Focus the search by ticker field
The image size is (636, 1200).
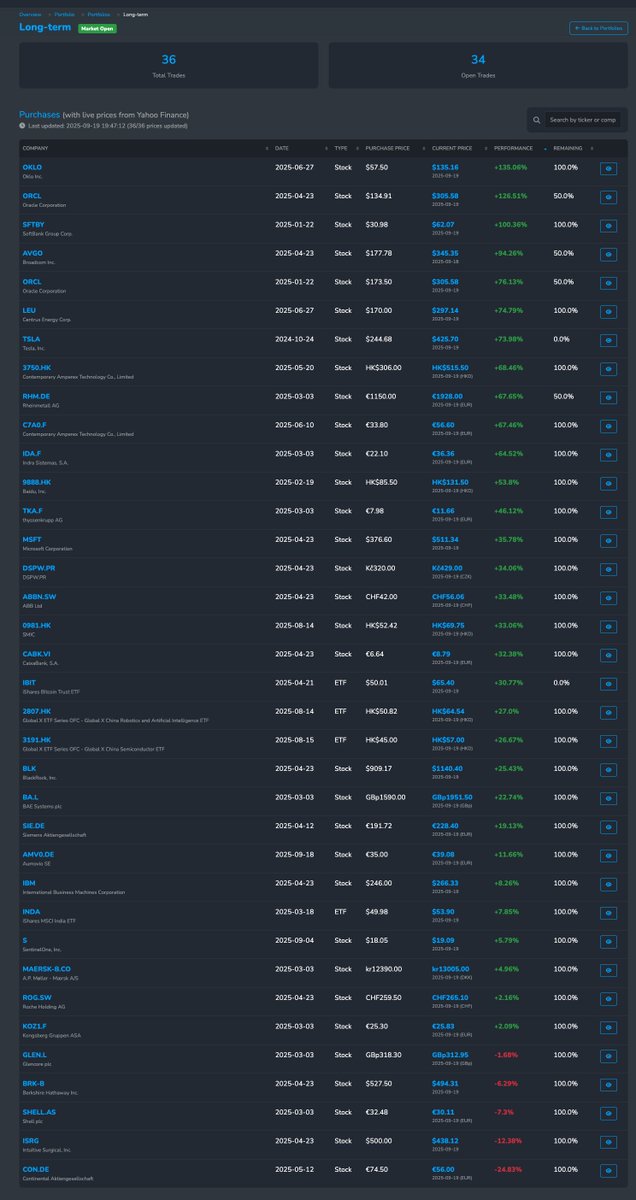click(x=583, y=120)
